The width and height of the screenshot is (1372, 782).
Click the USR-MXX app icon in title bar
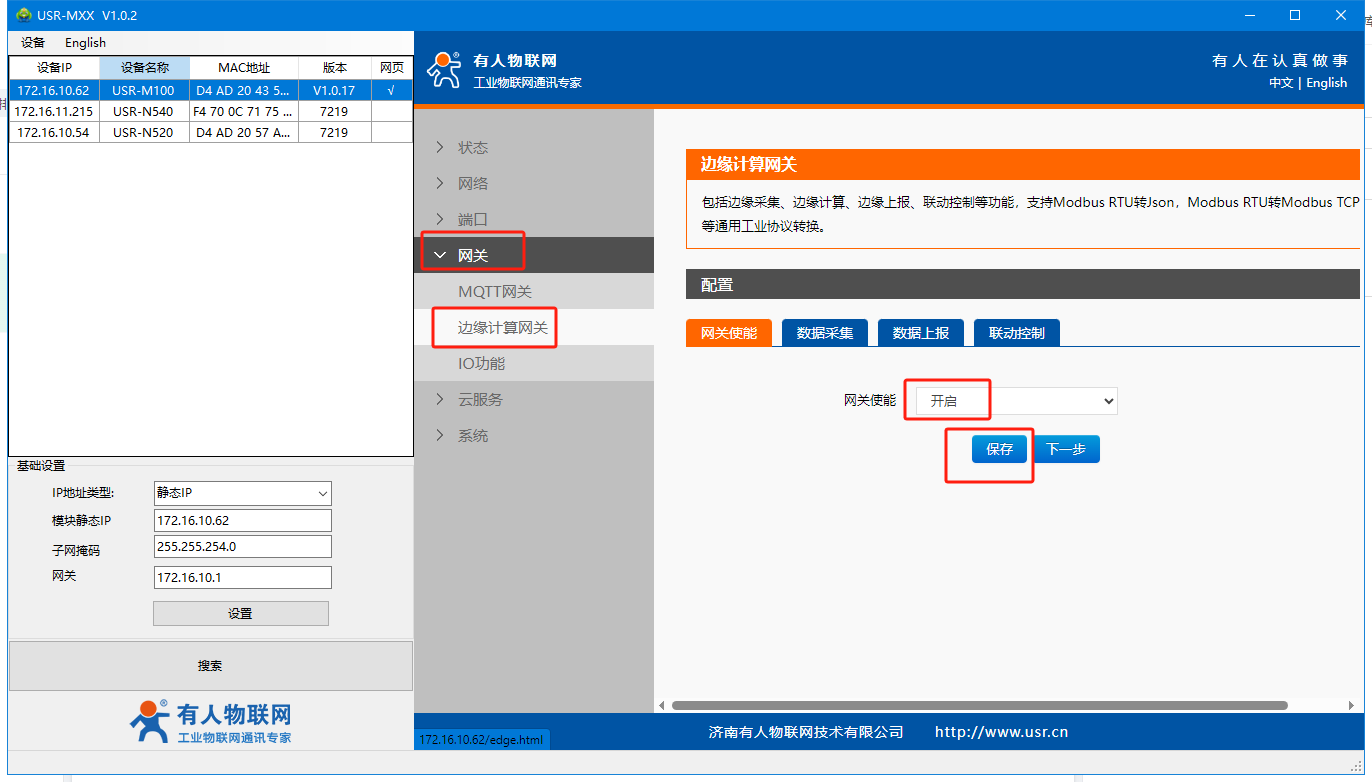click(x=23, y=15)
